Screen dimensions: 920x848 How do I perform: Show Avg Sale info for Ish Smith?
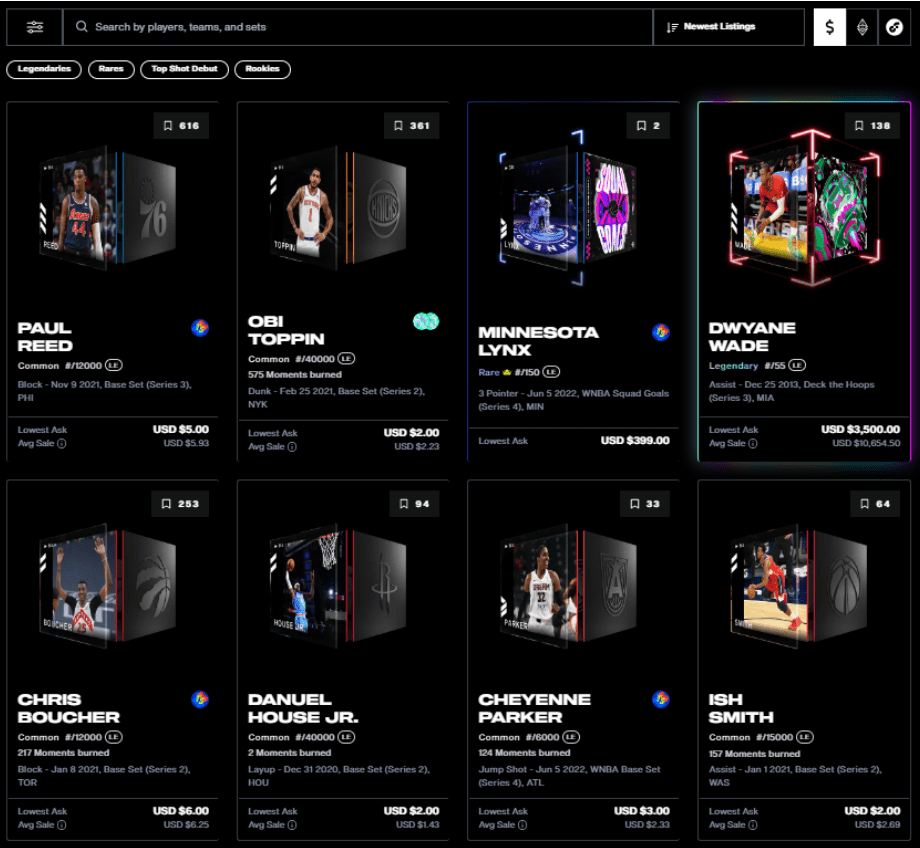(x=753, y=825)
